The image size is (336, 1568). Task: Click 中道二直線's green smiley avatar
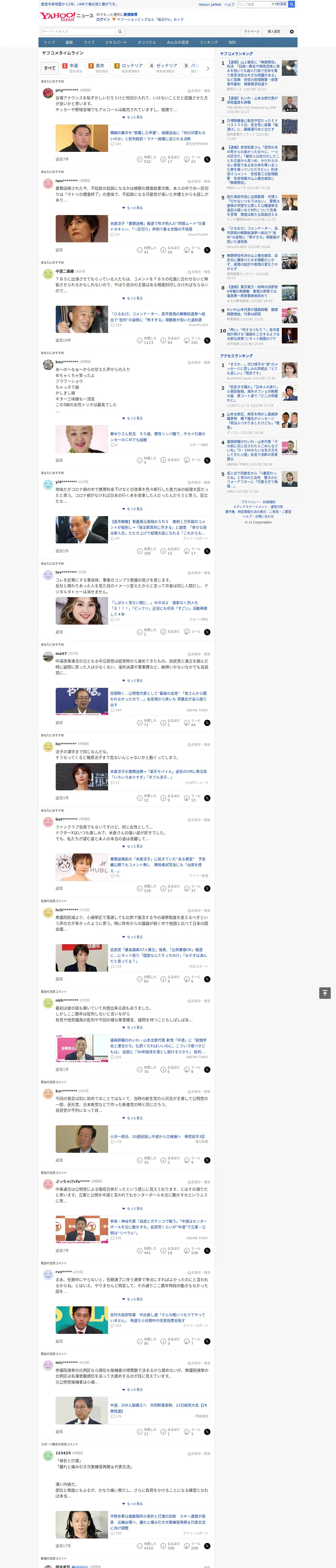48,274
